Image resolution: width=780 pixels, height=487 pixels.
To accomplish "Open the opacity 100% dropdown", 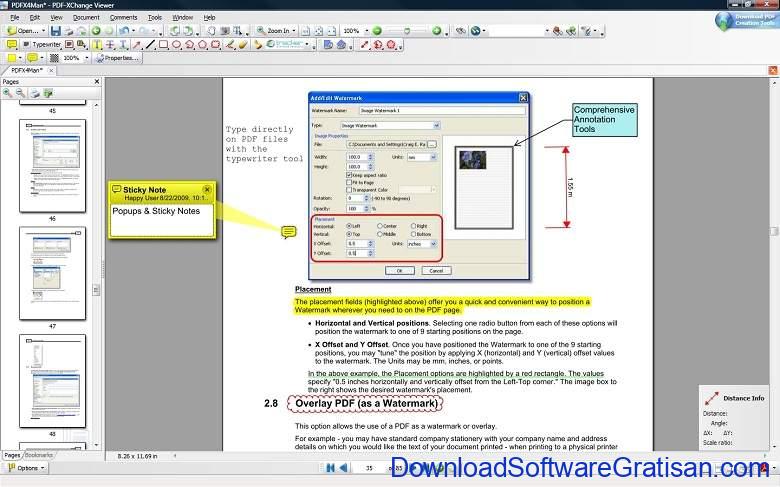I will (87, 58).
